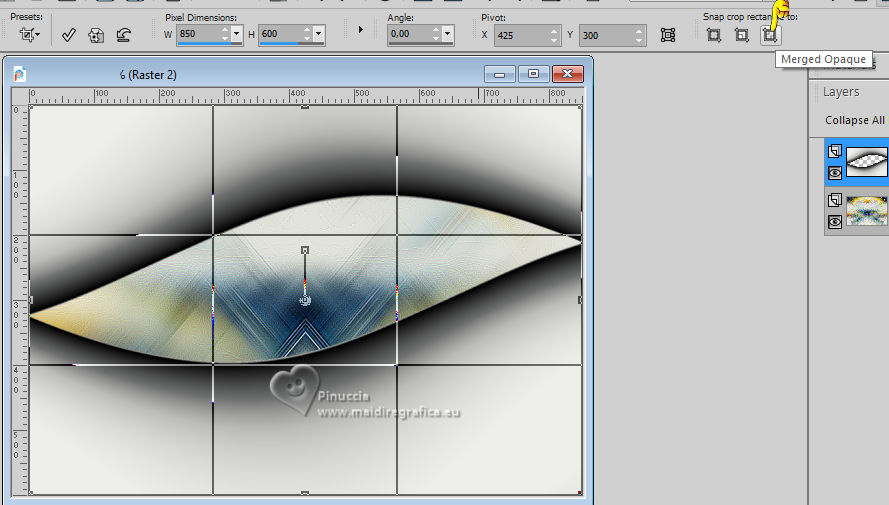The image size is (889, 505).
Task: Adjust the Height value spinner arrows
Action: click(307, 34)
